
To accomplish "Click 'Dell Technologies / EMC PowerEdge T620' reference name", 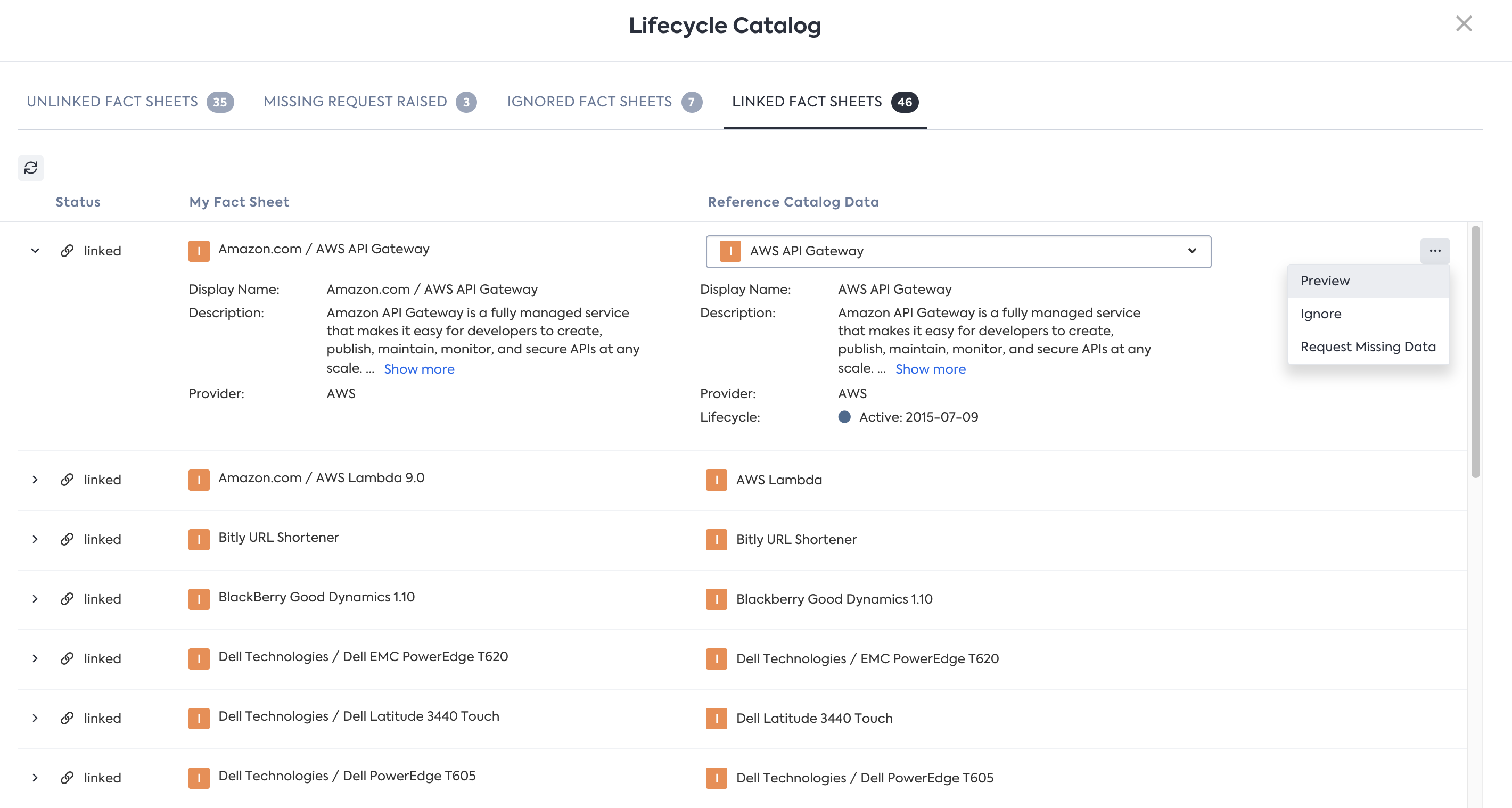I will [x=867, y=659].
